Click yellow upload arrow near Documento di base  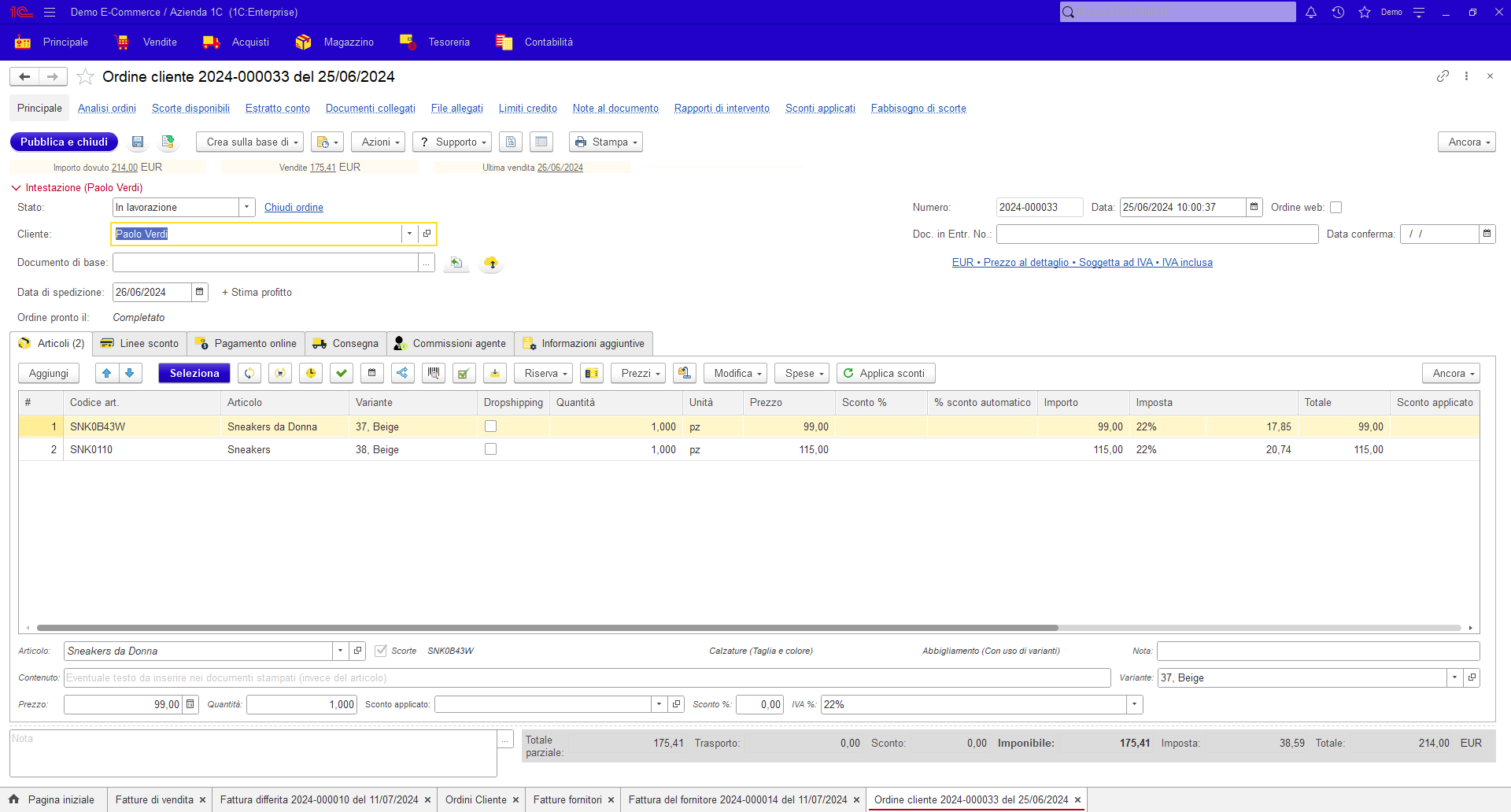click(491, 263)
